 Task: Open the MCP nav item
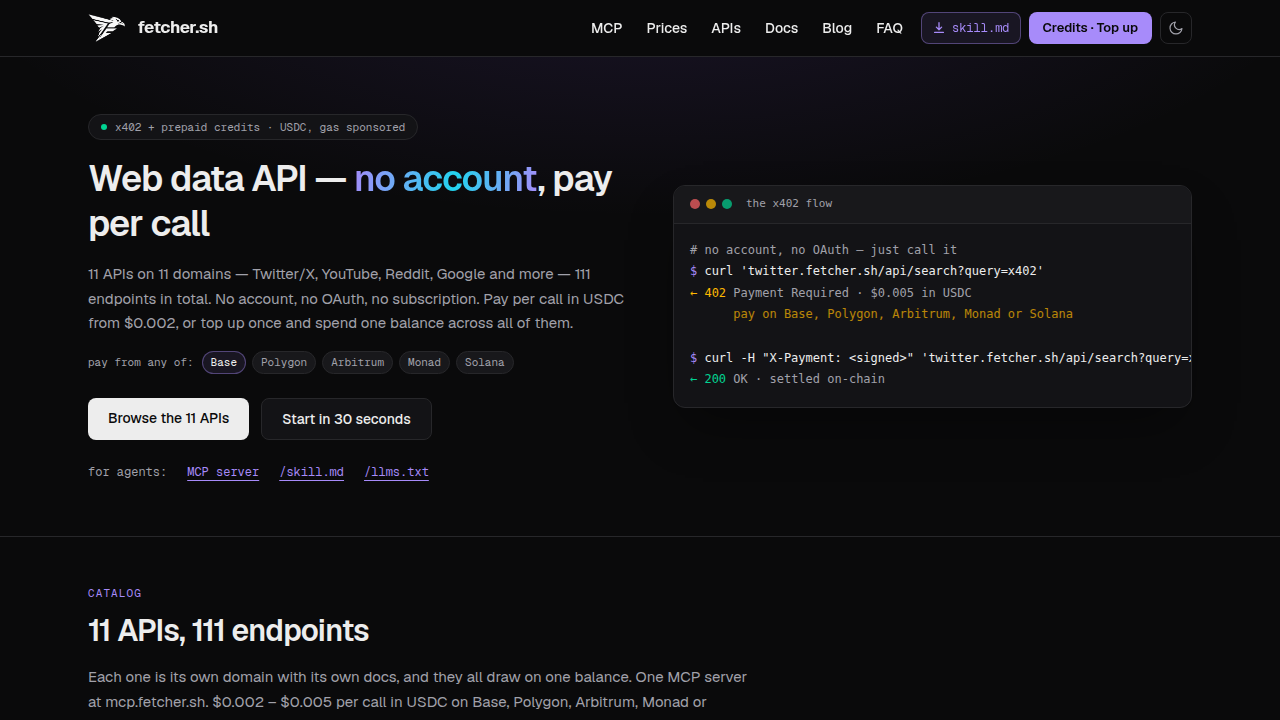coord(607,28)
